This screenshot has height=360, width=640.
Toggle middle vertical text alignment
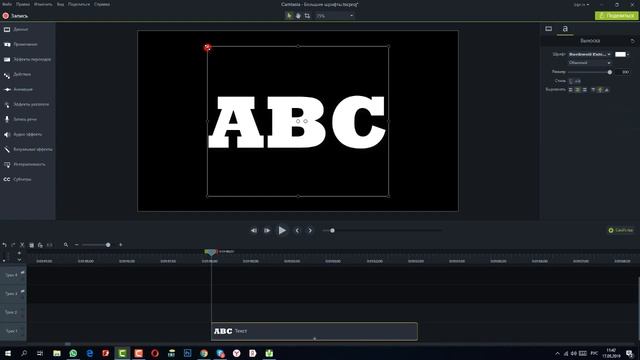pos(600,90)
